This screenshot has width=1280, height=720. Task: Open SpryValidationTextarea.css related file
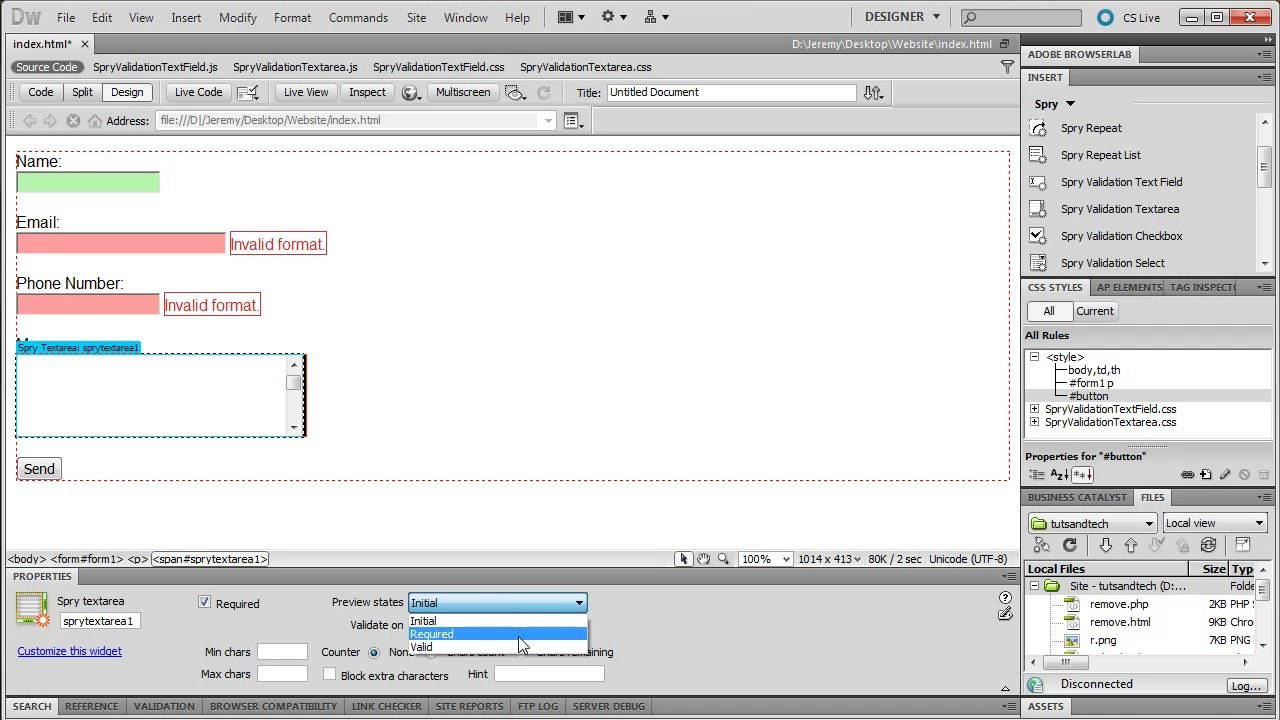pyautogui.click(x=585, y=67)
